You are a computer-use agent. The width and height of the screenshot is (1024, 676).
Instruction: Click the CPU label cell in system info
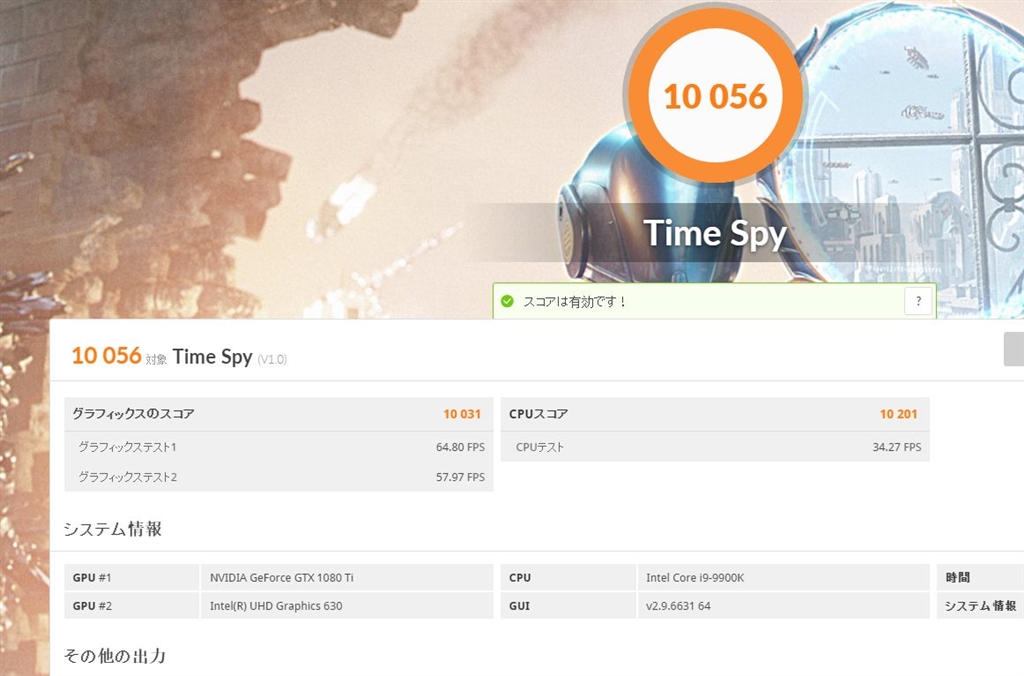tap(568, 577)
